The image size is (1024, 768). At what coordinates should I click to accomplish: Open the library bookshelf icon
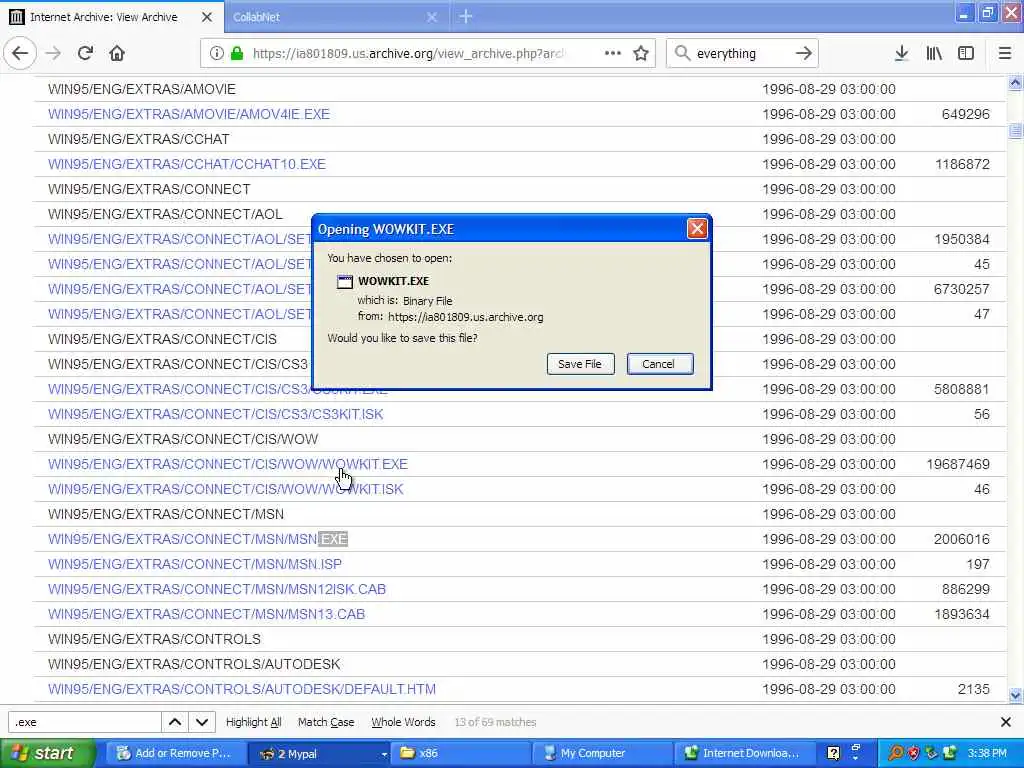click(x=934, y=54)
